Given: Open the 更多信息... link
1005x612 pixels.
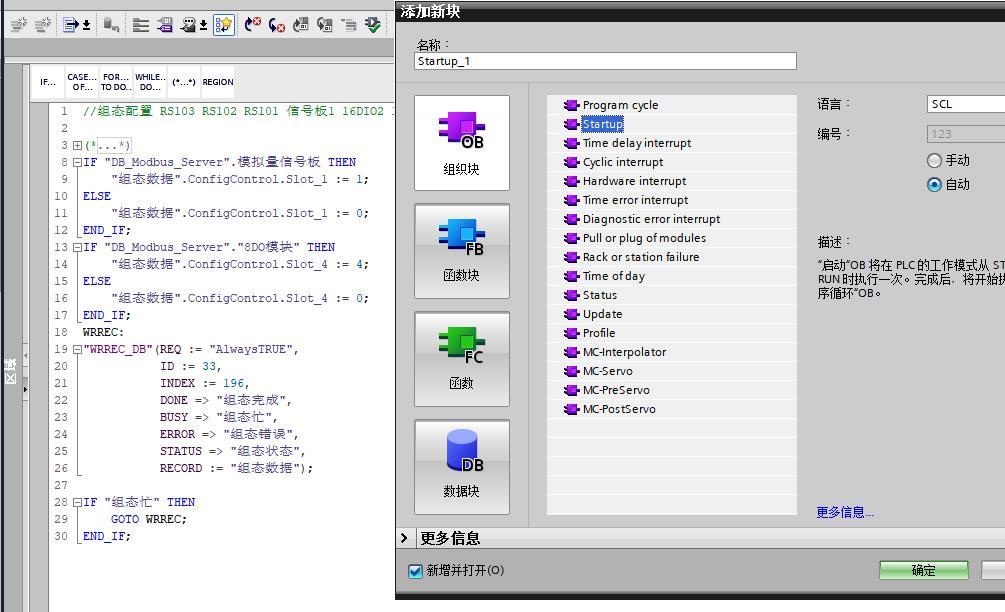Looking at the screenshot, I should [845, 512].
